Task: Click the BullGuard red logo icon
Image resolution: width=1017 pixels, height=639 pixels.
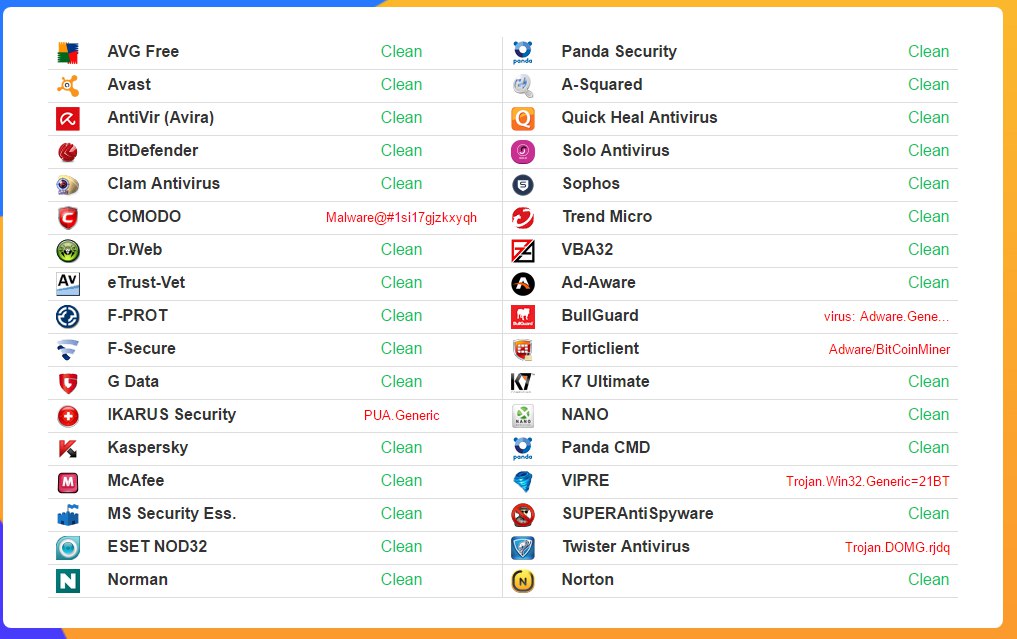Action: click(523, 316)
